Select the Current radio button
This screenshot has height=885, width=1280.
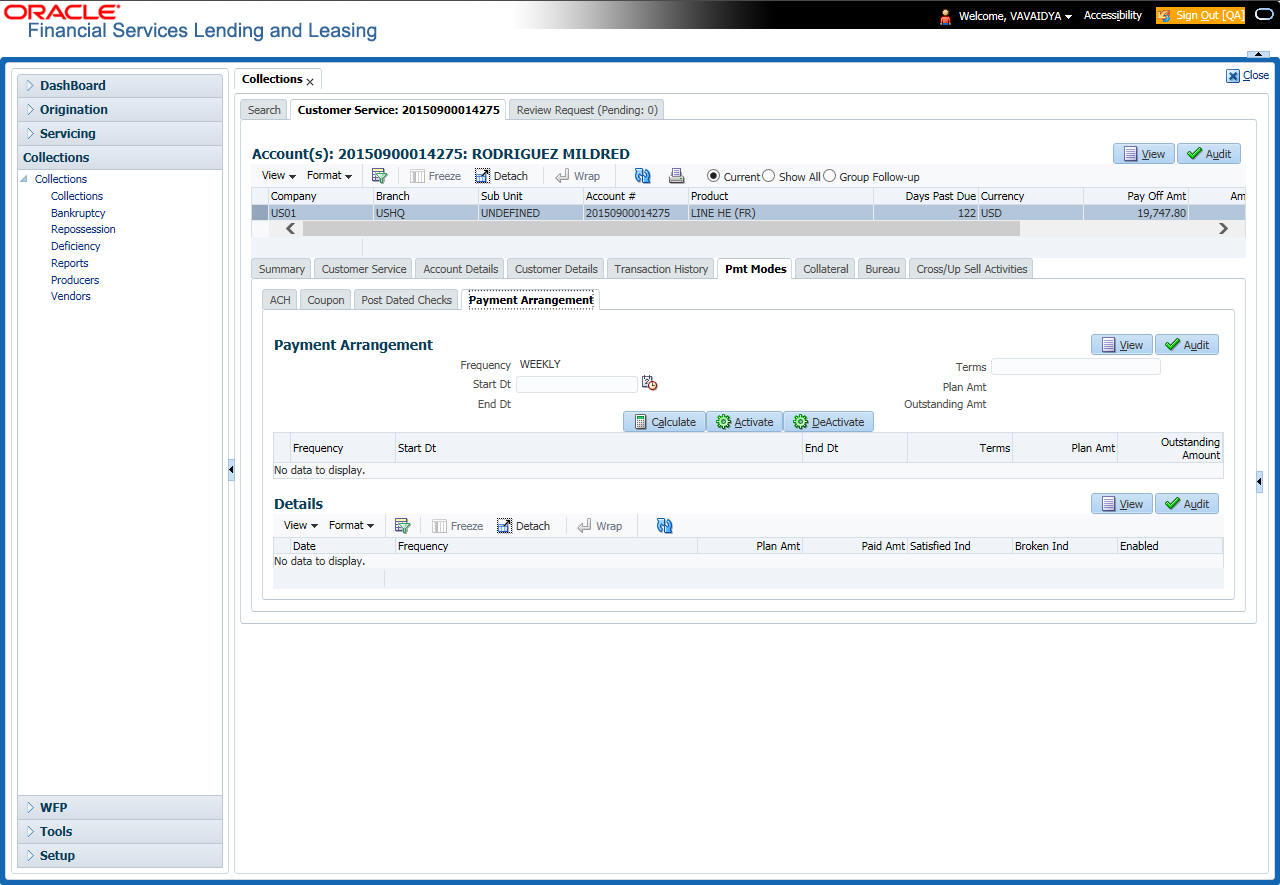[713, 176]
